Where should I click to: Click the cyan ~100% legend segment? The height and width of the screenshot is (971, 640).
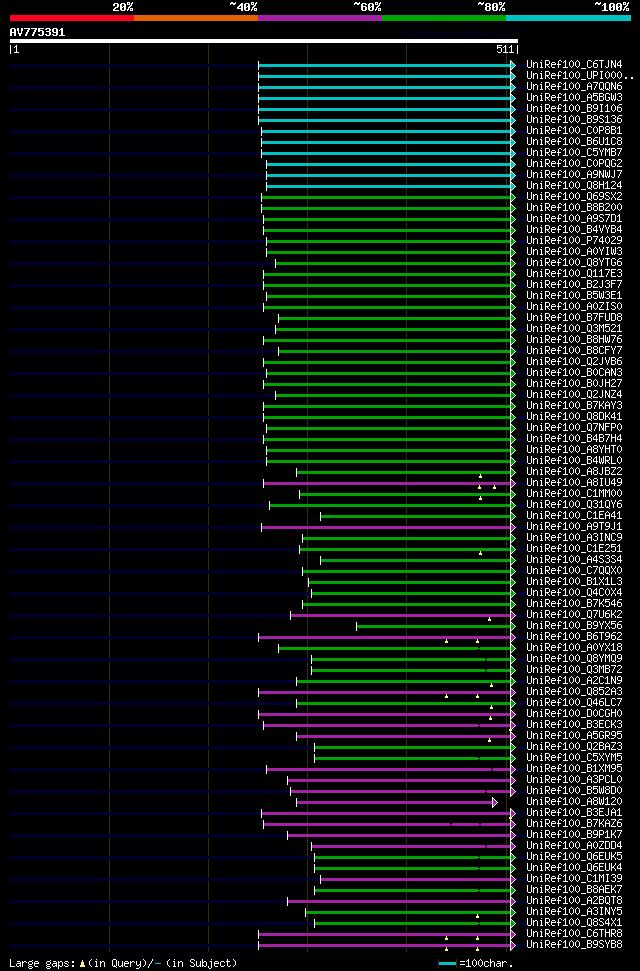tap(568, 18)
